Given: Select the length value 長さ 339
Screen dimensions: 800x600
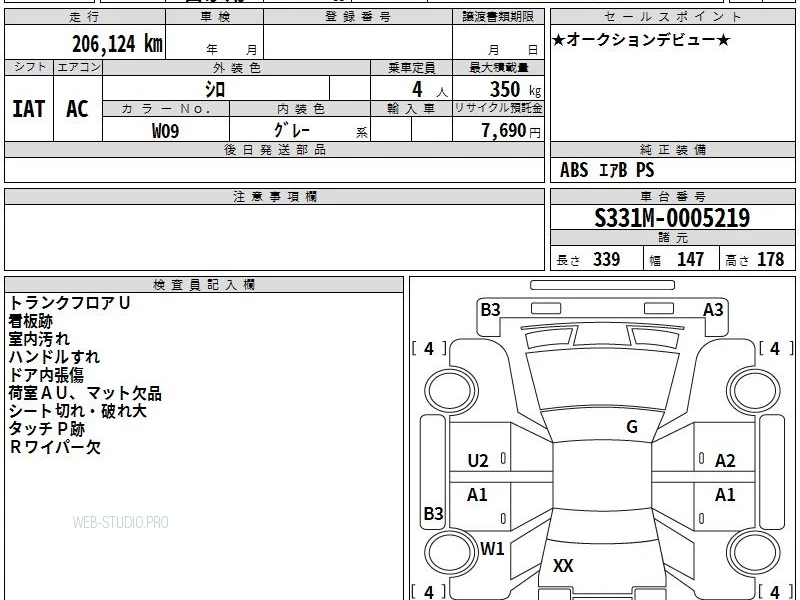Looking at the screenshot, I should [588, 259].
